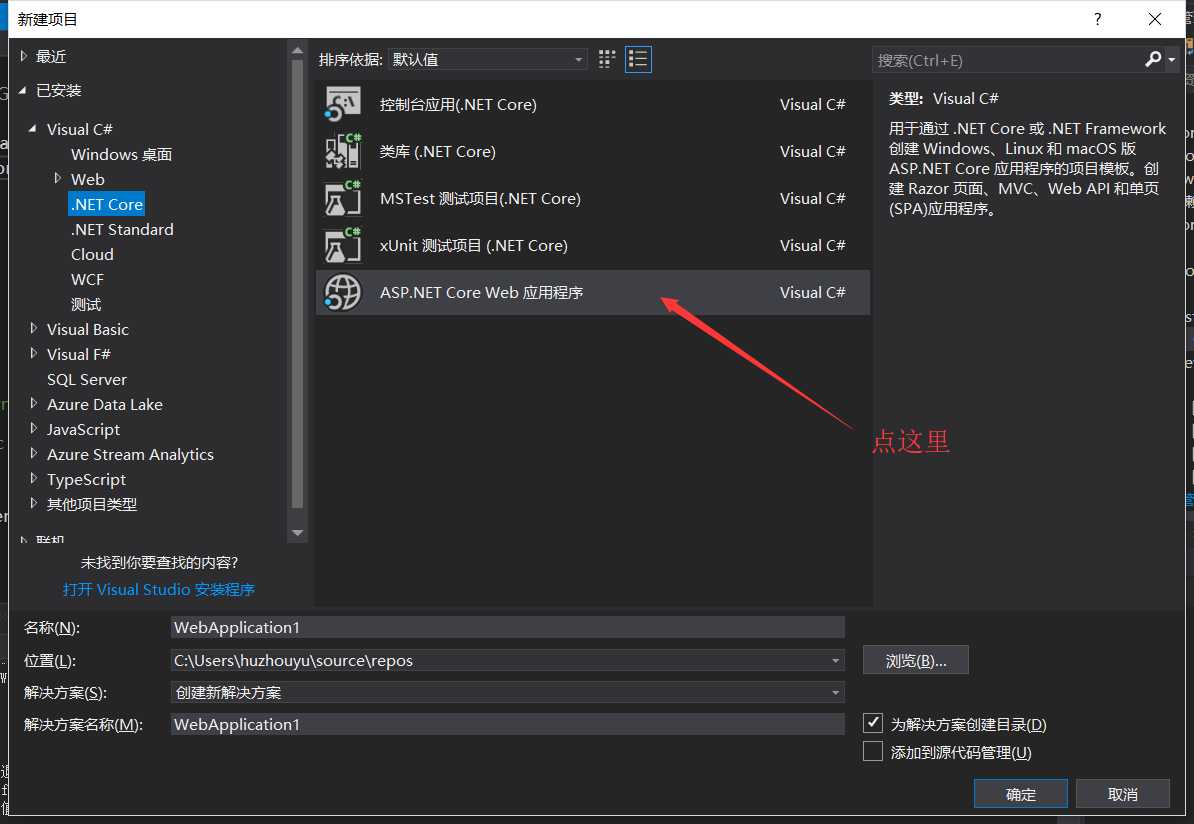Click the xUnit test project template icon

click(x=343, y=245)
